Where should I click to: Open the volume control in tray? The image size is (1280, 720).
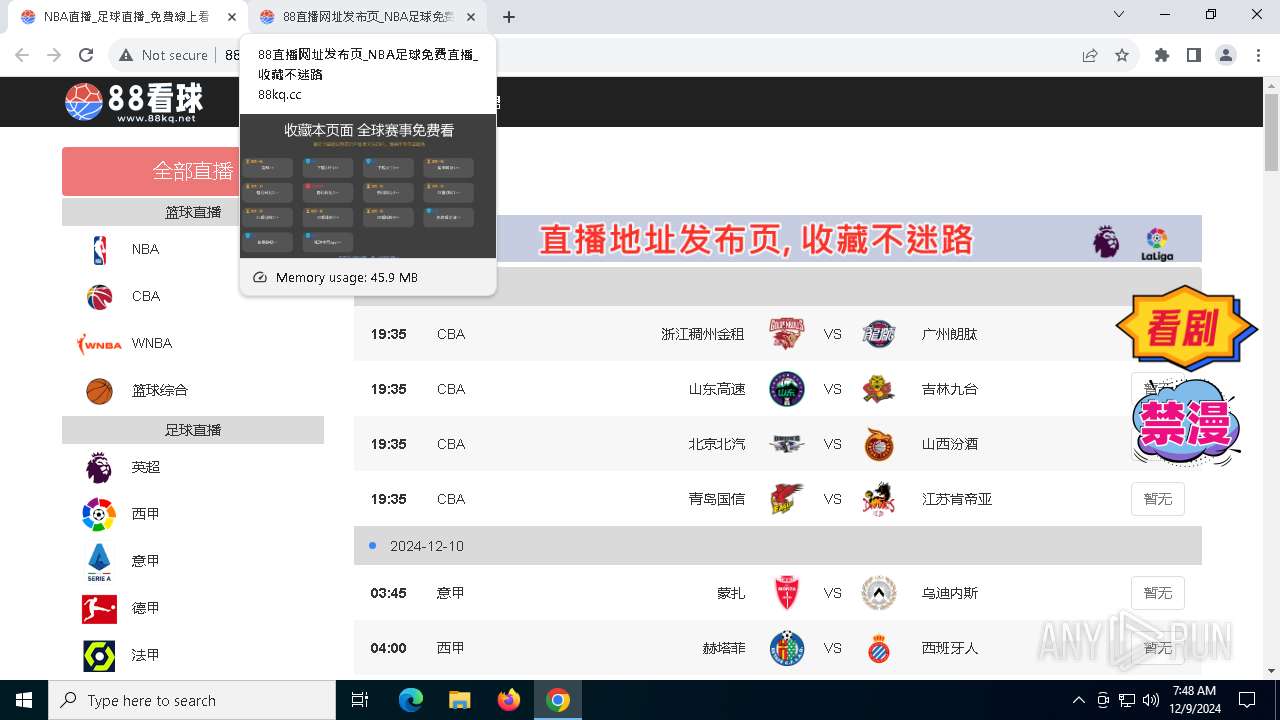(1150, 700)
